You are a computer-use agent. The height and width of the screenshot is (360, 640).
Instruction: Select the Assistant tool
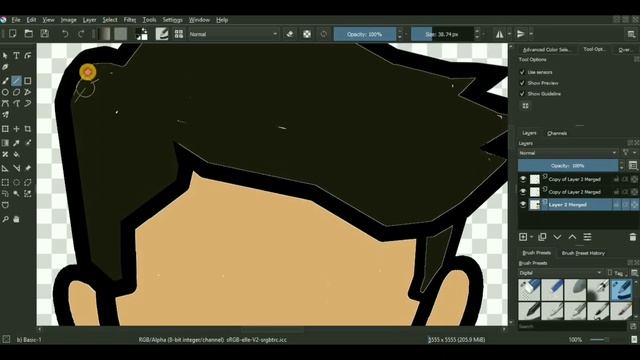5,168
